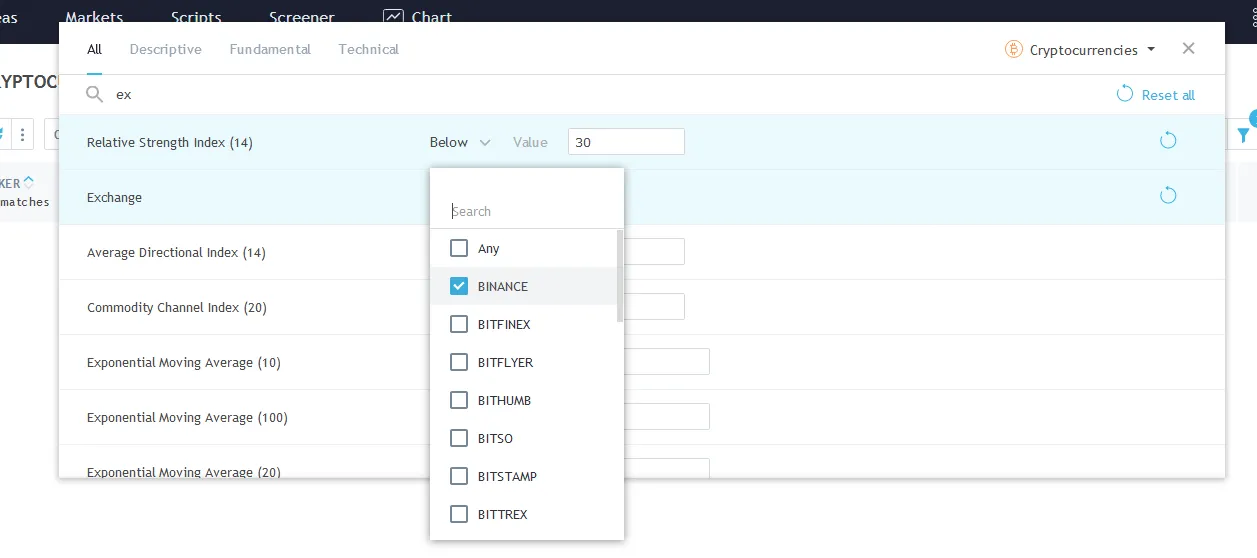Click Commodity Channel Index (20) label
Screen dimensions: 1257x558
tap(177, 308)
